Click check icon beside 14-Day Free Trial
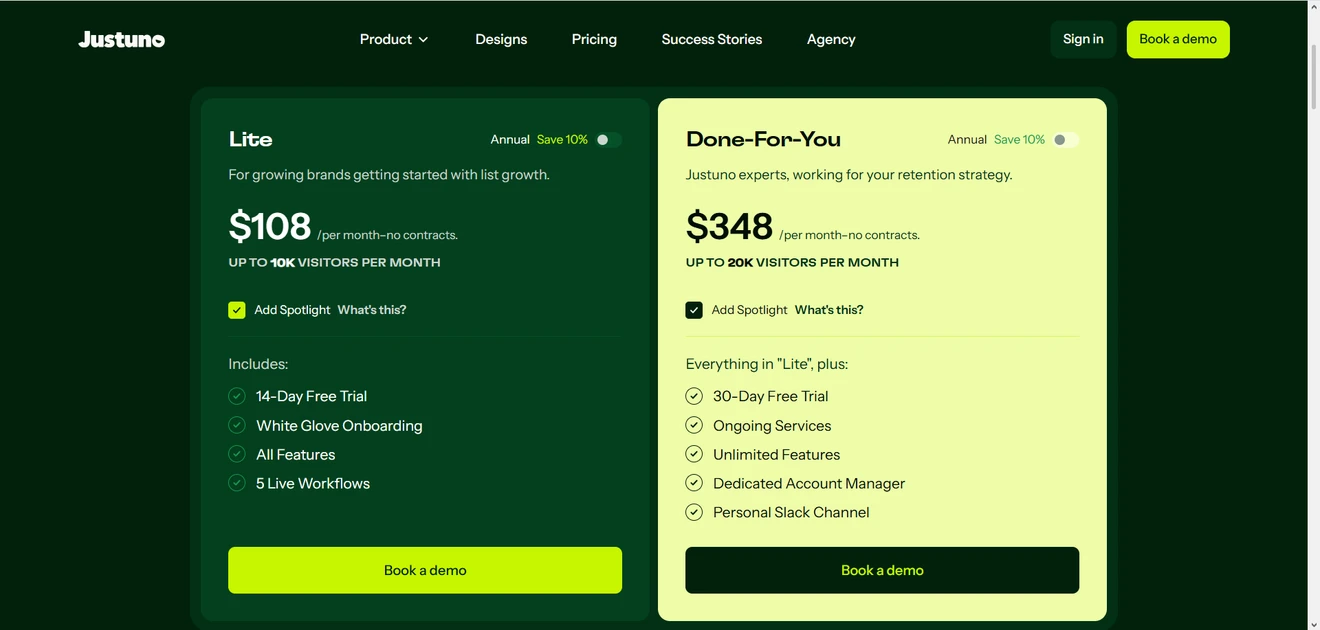 coord(237,396)
